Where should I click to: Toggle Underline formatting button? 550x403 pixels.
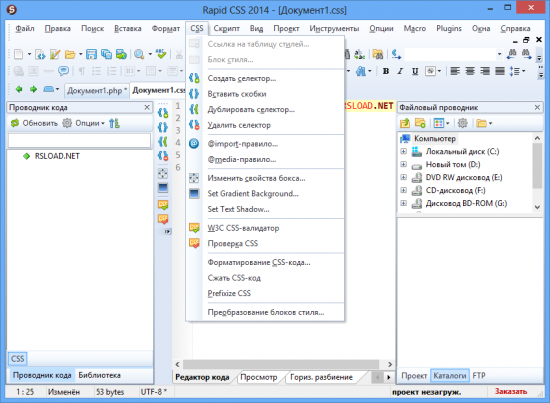(415, 71)
